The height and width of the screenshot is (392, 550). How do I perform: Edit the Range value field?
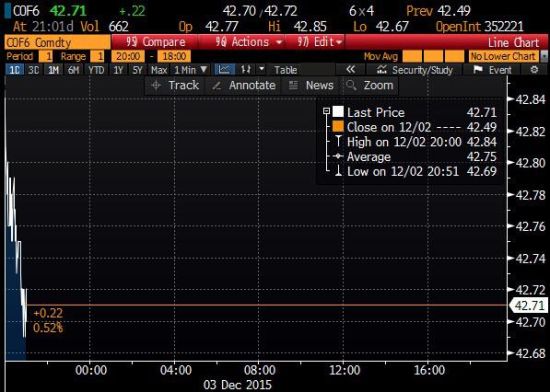(x=97, y=56)
